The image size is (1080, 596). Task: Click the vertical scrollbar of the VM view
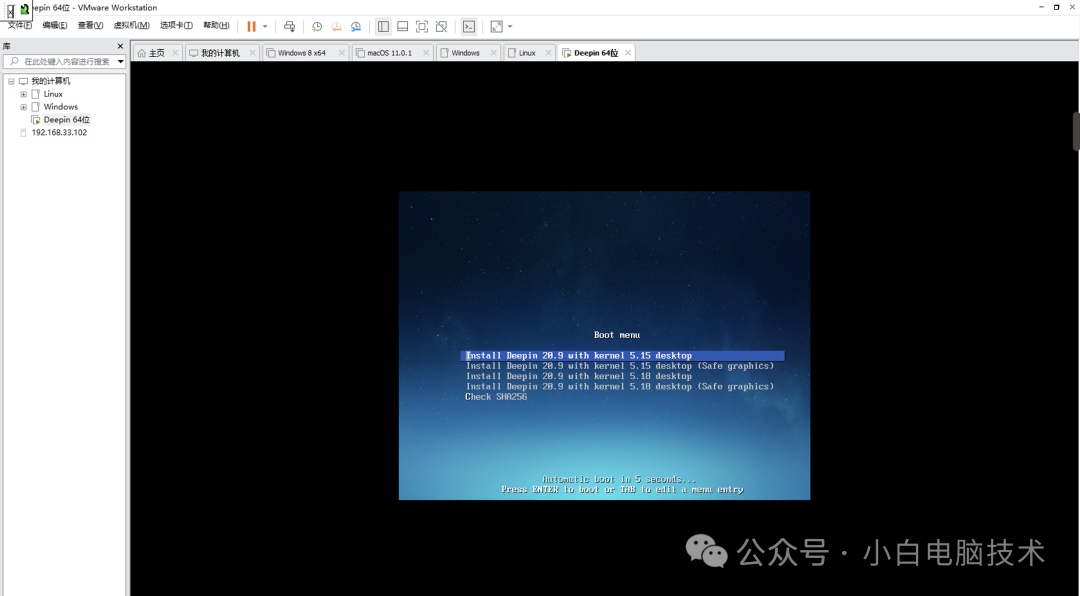(x=1076, y=131)
